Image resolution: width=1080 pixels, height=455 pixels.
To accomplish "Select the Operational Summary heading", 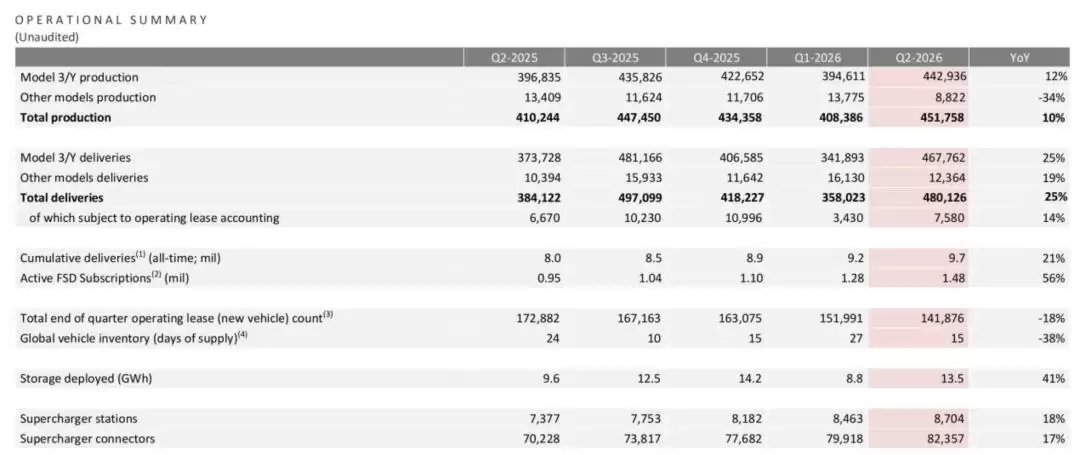I will pyautogui.click(x=111, y=20).
